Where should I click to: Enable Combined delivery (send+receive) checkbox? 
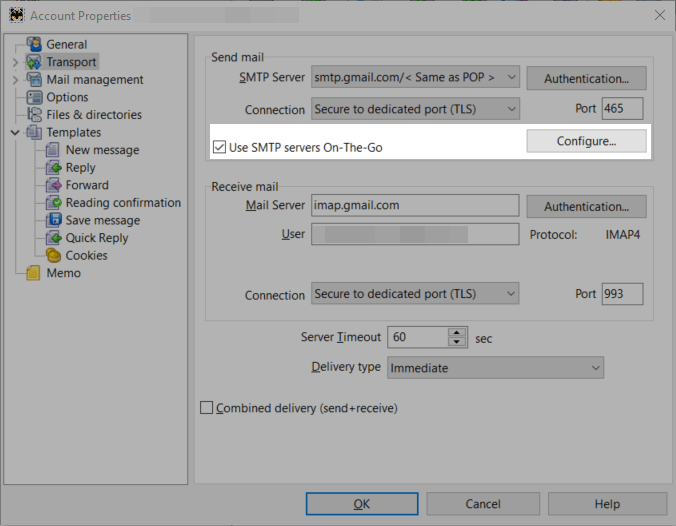[x=207, y=407]
